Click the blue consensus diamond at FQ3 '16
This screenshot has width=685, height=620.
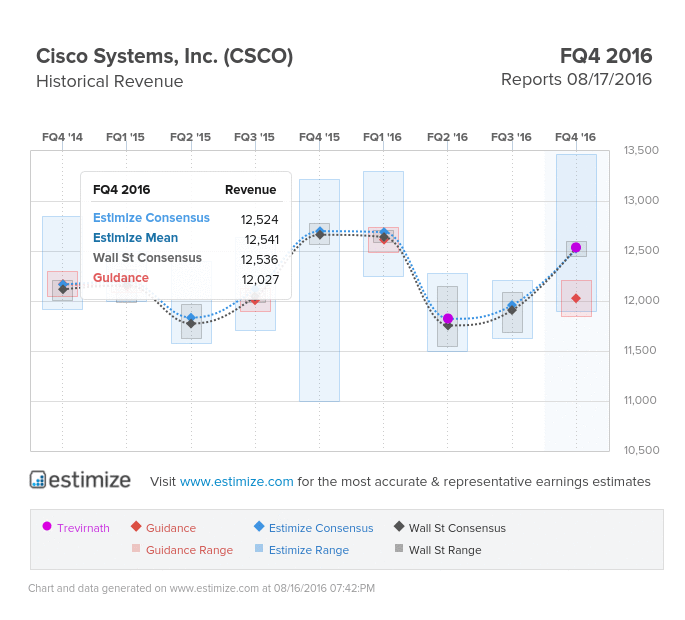512,305
